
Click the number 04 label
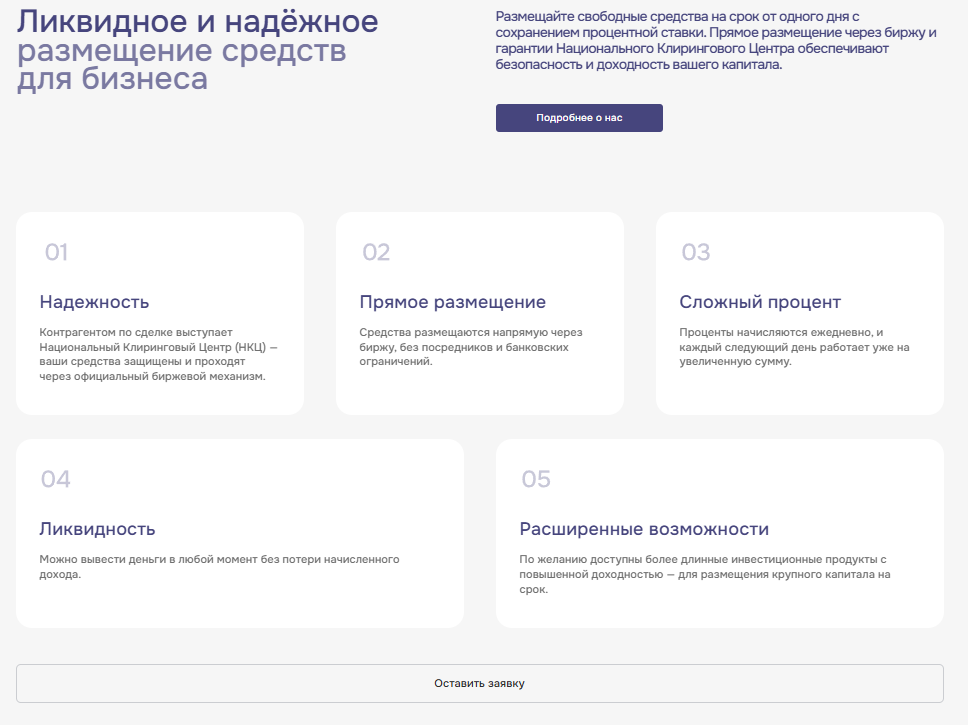tap(56, 480)
